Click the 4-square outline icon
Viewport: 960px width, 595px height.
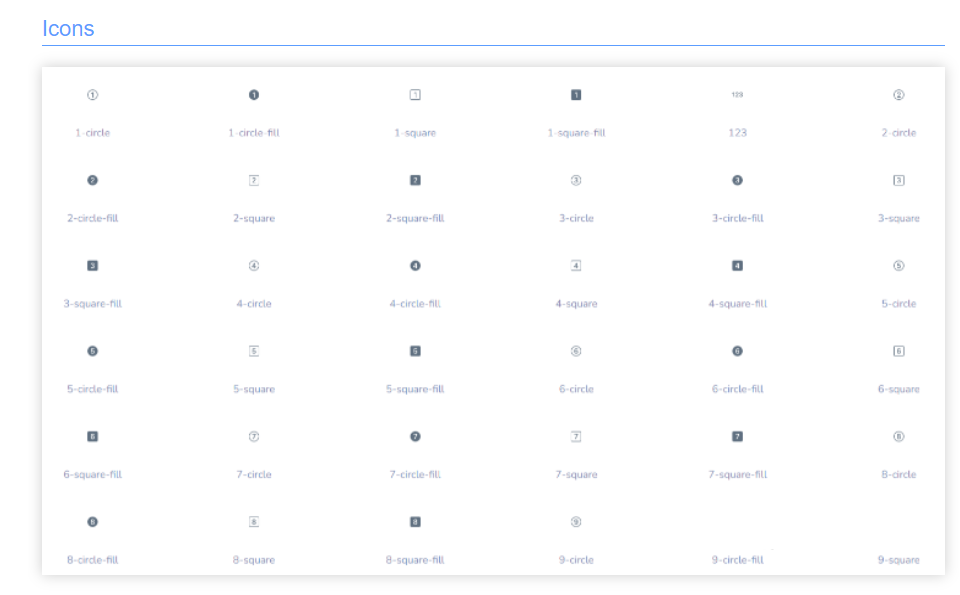pyautogui.click(x=576, y=266)
